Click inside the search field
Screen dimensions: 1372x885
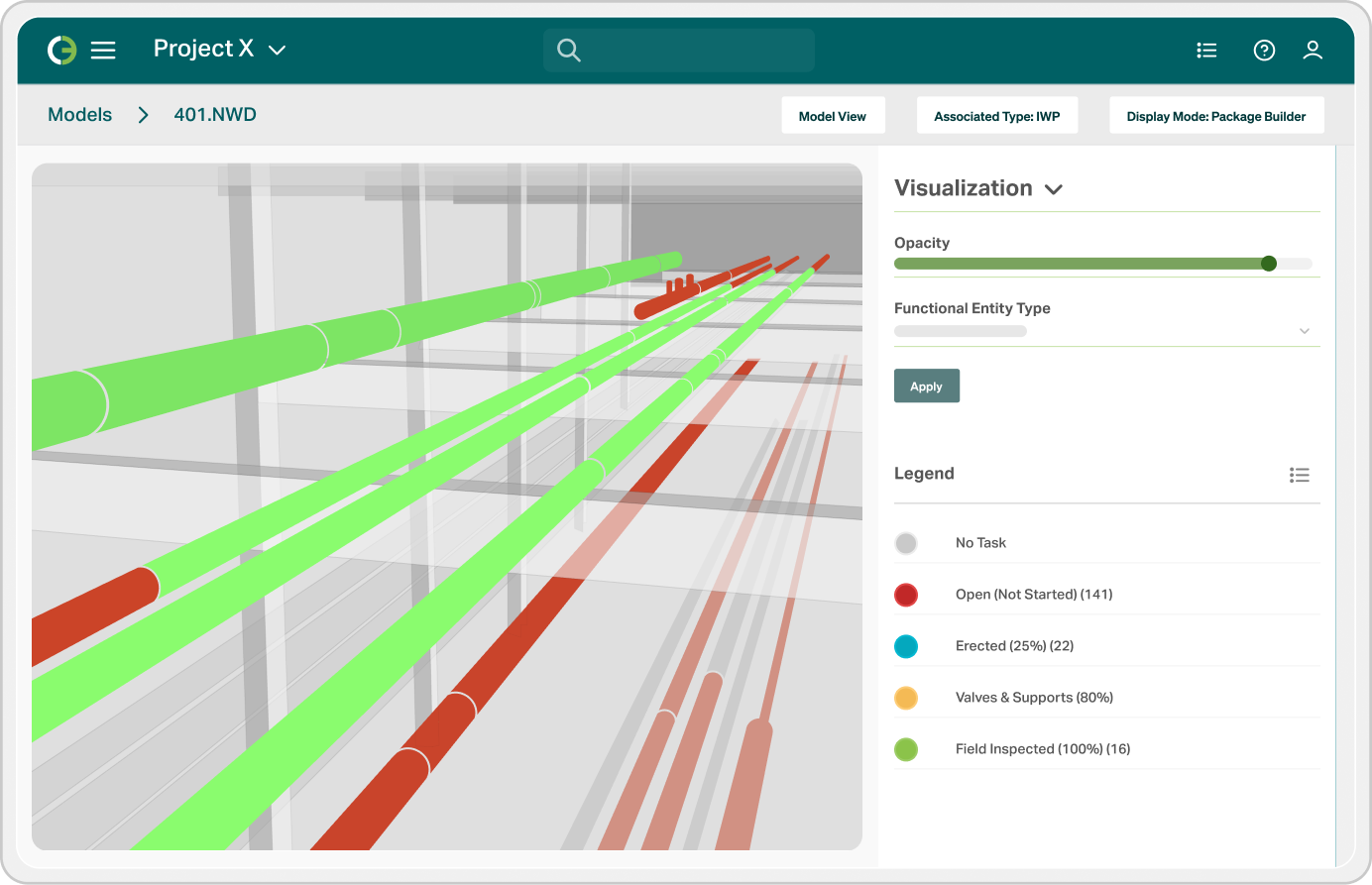679,49
